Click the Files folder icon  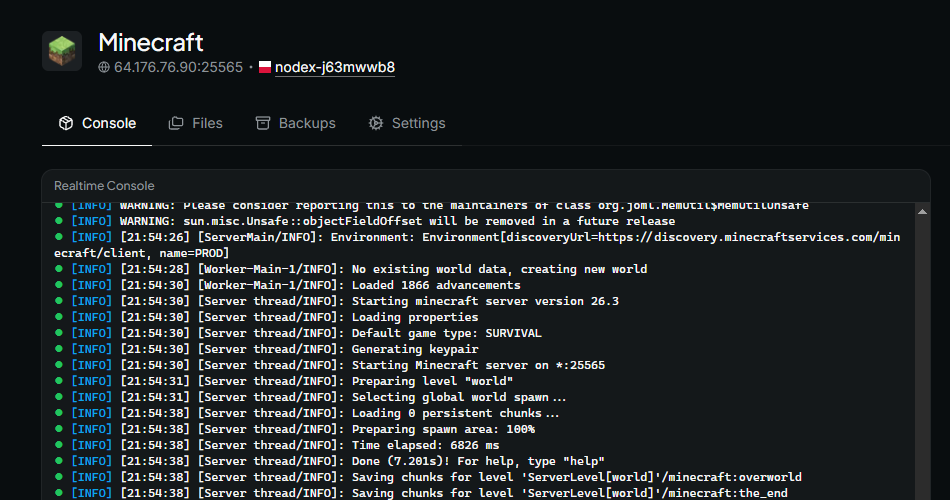click(x=176, y=123)
